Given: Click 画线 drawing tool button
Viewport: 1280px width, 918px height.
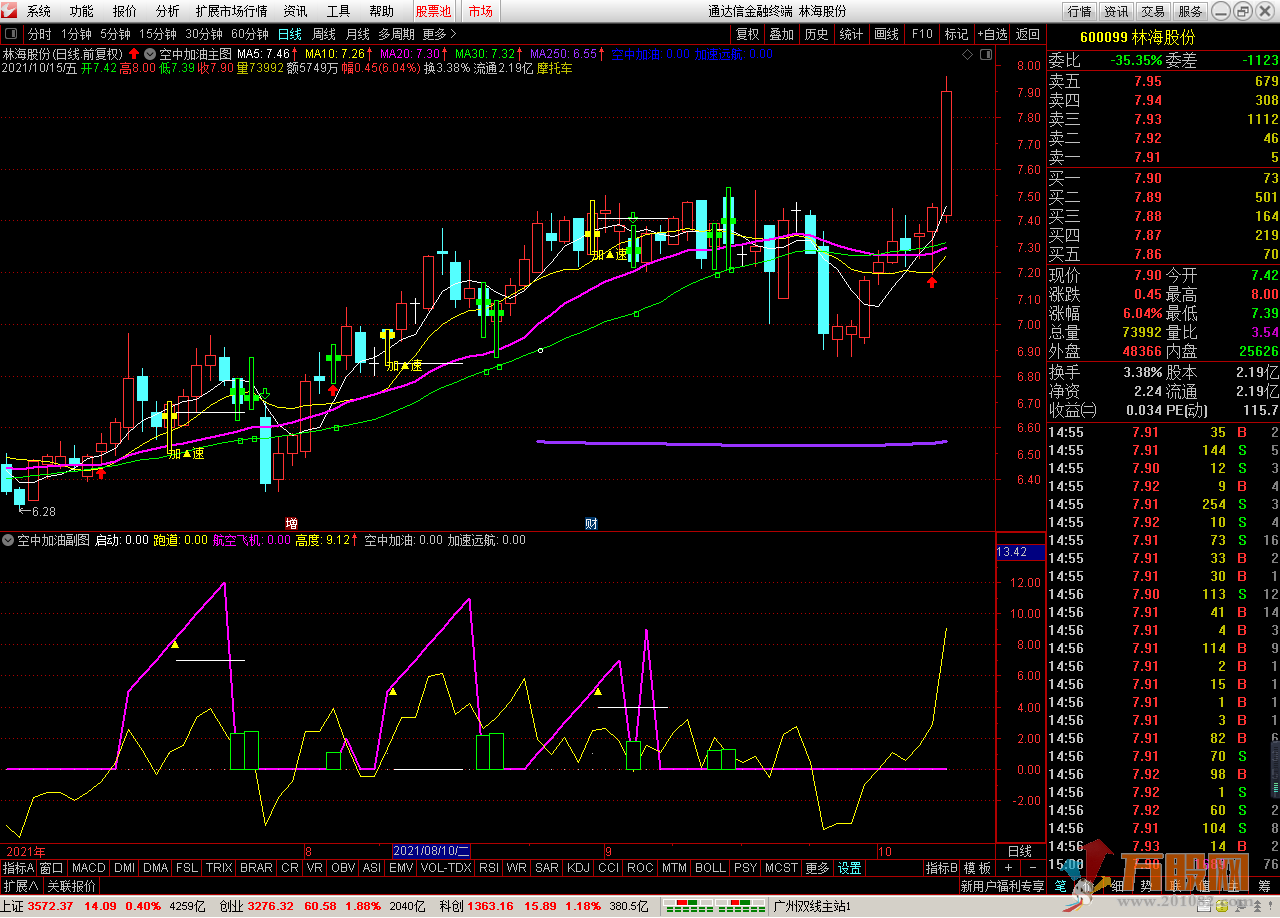Looking at the screenshot, I should (x=887, y=34).
